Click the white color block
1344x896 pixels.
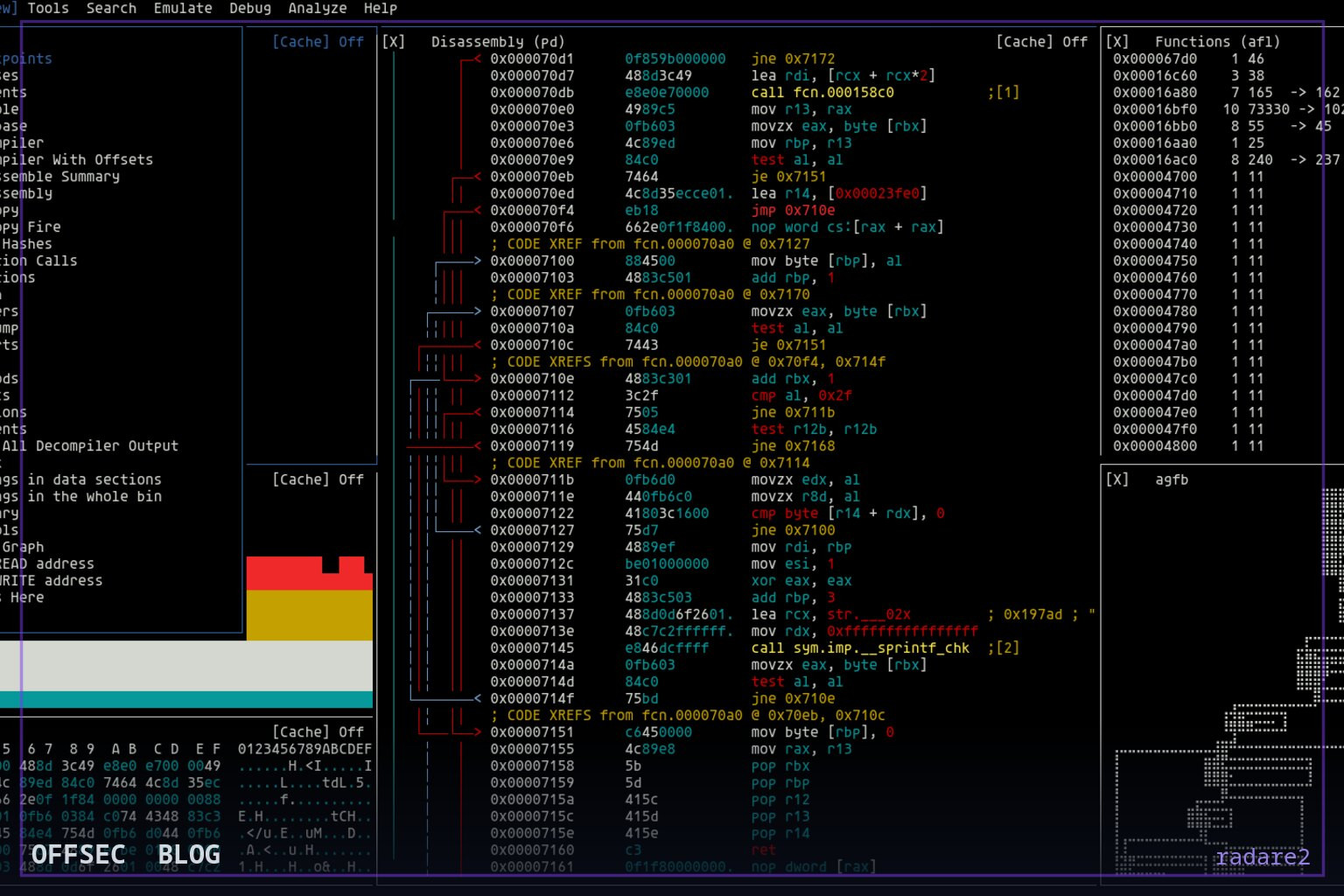click(x=186, y=666)
